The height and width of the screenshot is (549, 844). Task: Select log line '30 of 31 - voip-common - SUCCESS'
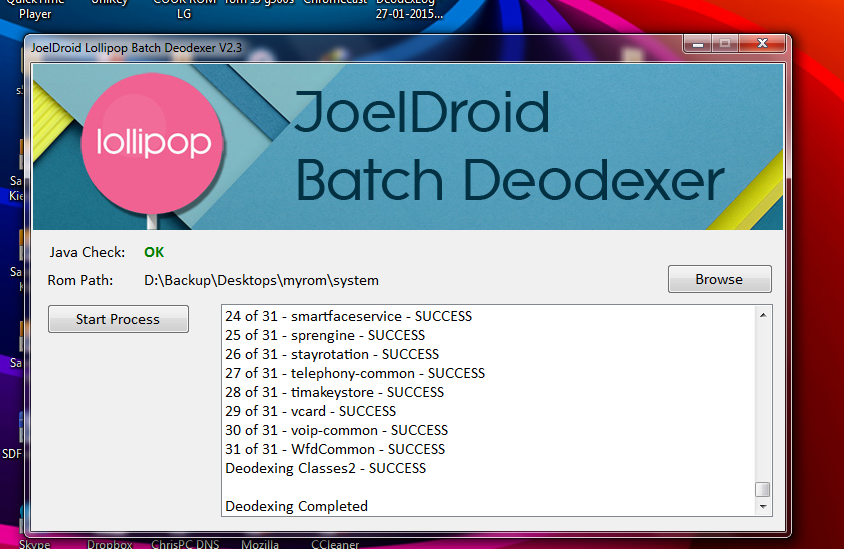[x=336, y=430]
